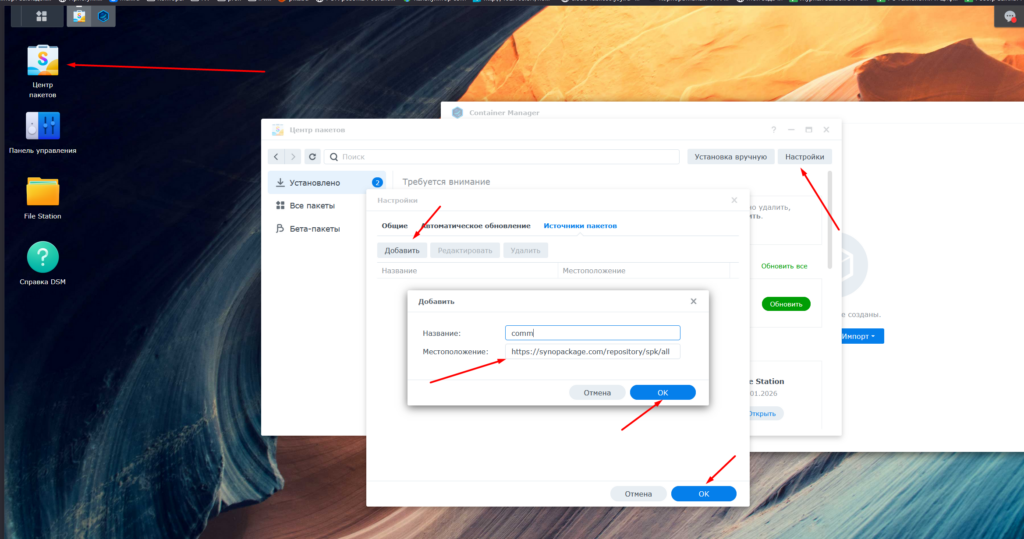This screenshot has height=539, width=1024.
Task: Open Справка DSM help icon
Action: point(42,257)
